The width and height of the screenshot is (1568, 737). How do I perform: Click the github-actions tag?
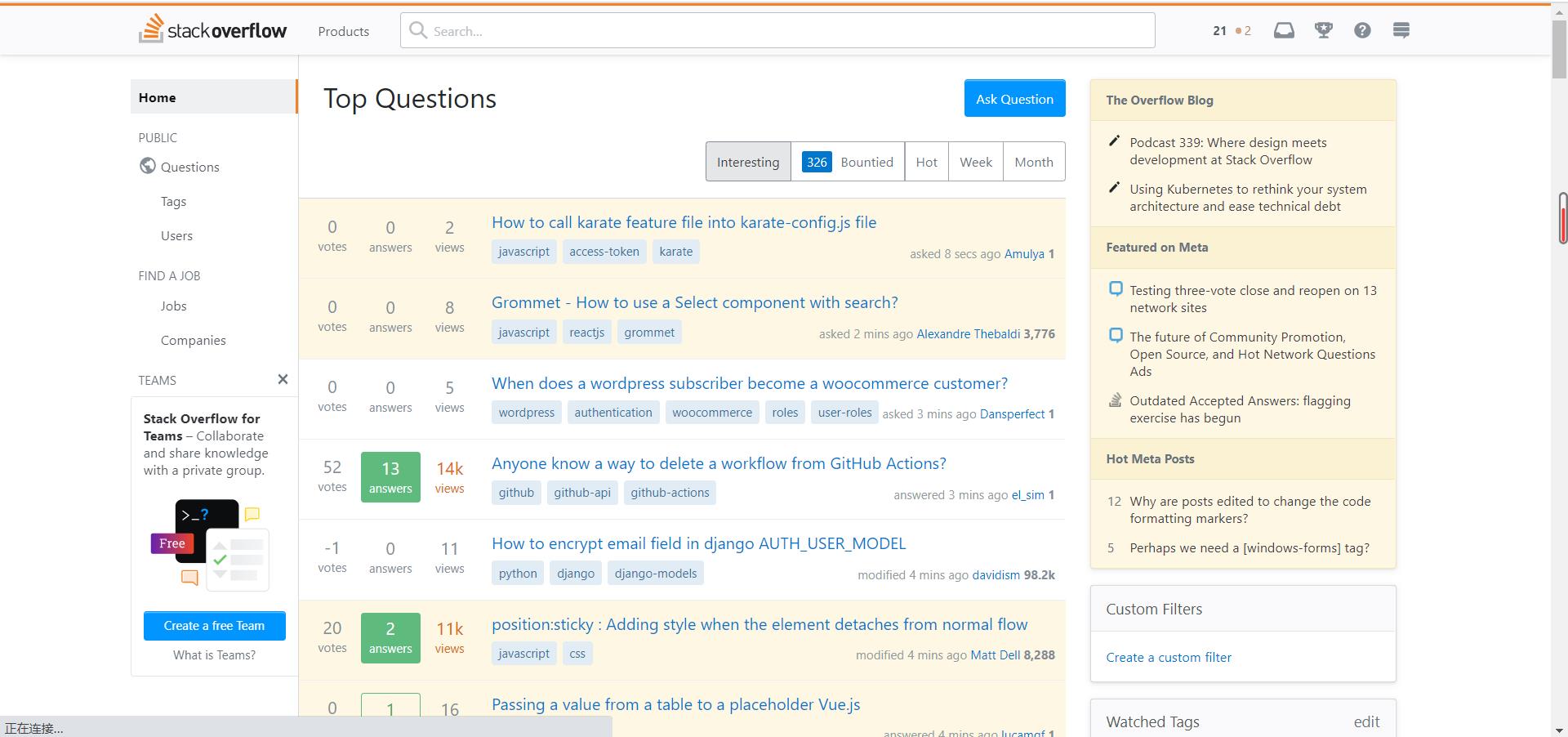point(670,493)
